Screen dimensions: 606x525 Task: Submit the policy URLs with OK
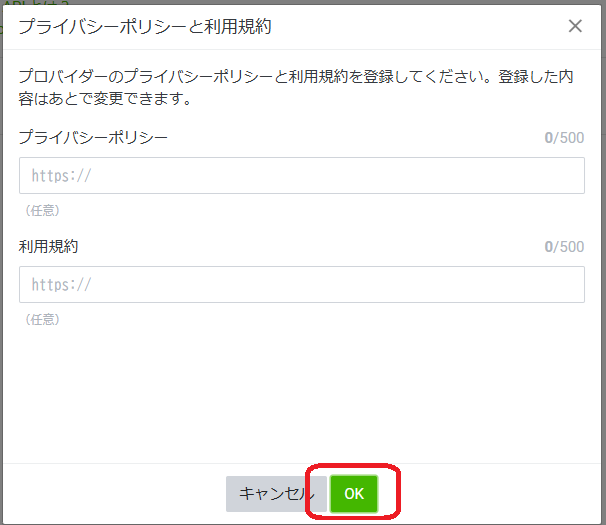pos(354,494)
